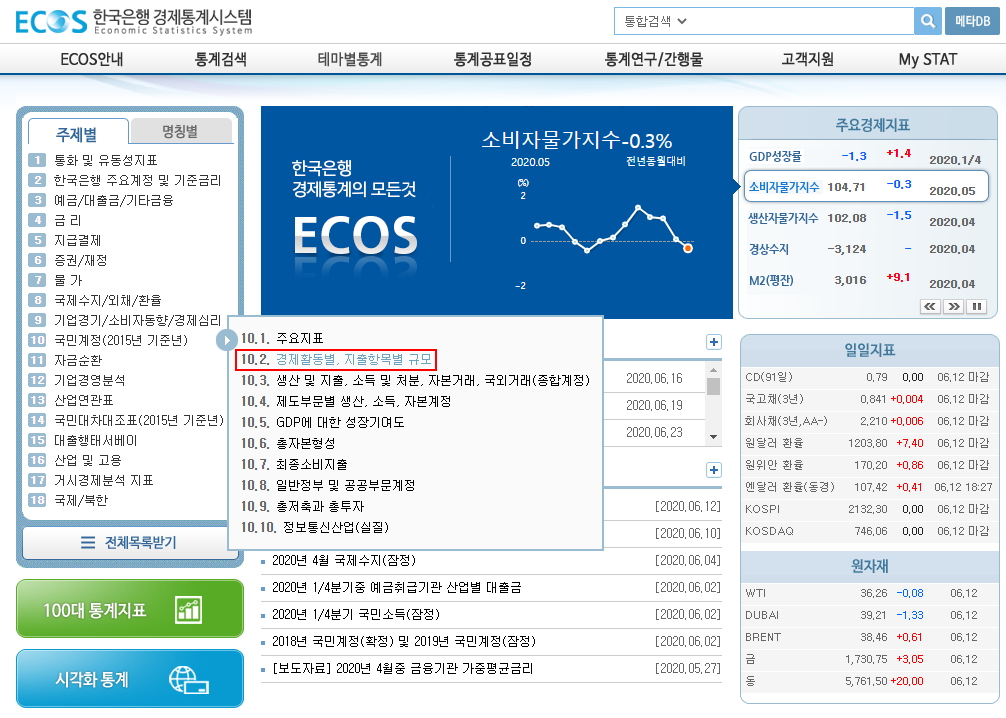Click the submenu arrow circle icon
The width and height of the screenshot is (1006, 718).
[226, 339]
